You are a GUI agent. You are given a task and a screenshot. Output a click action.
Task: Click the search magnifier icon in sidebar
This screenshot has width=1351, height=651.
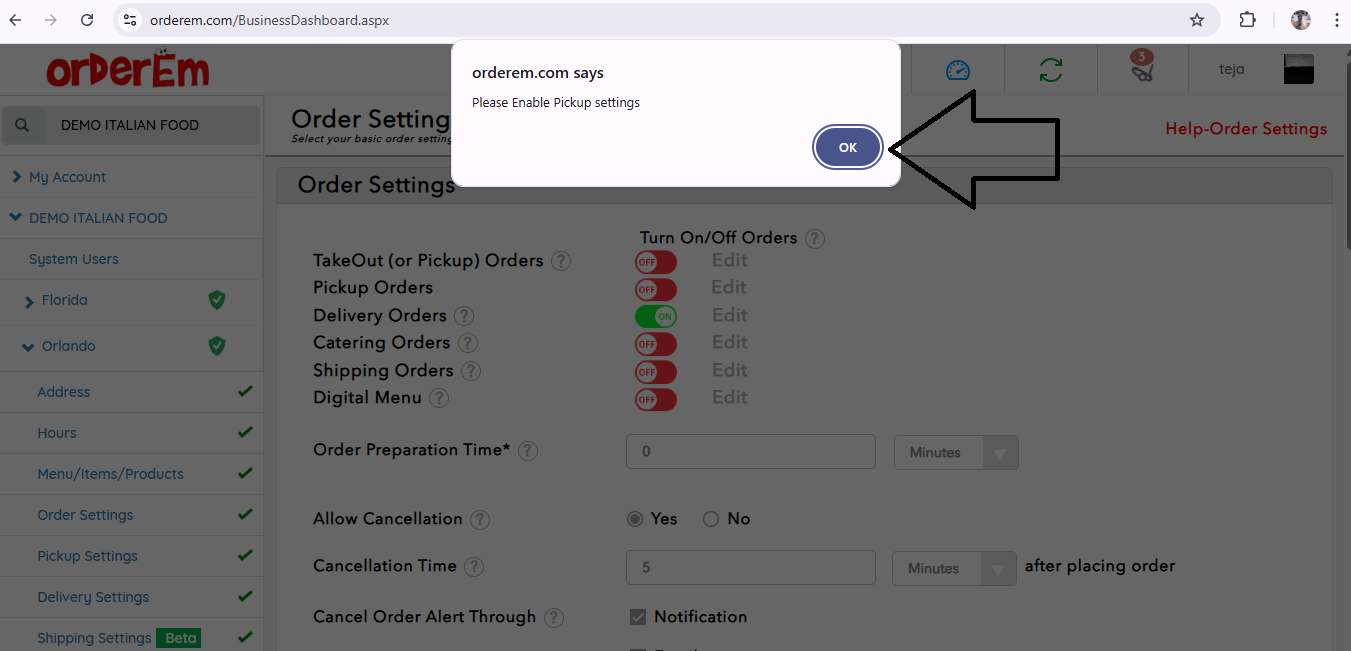(23, 125)
